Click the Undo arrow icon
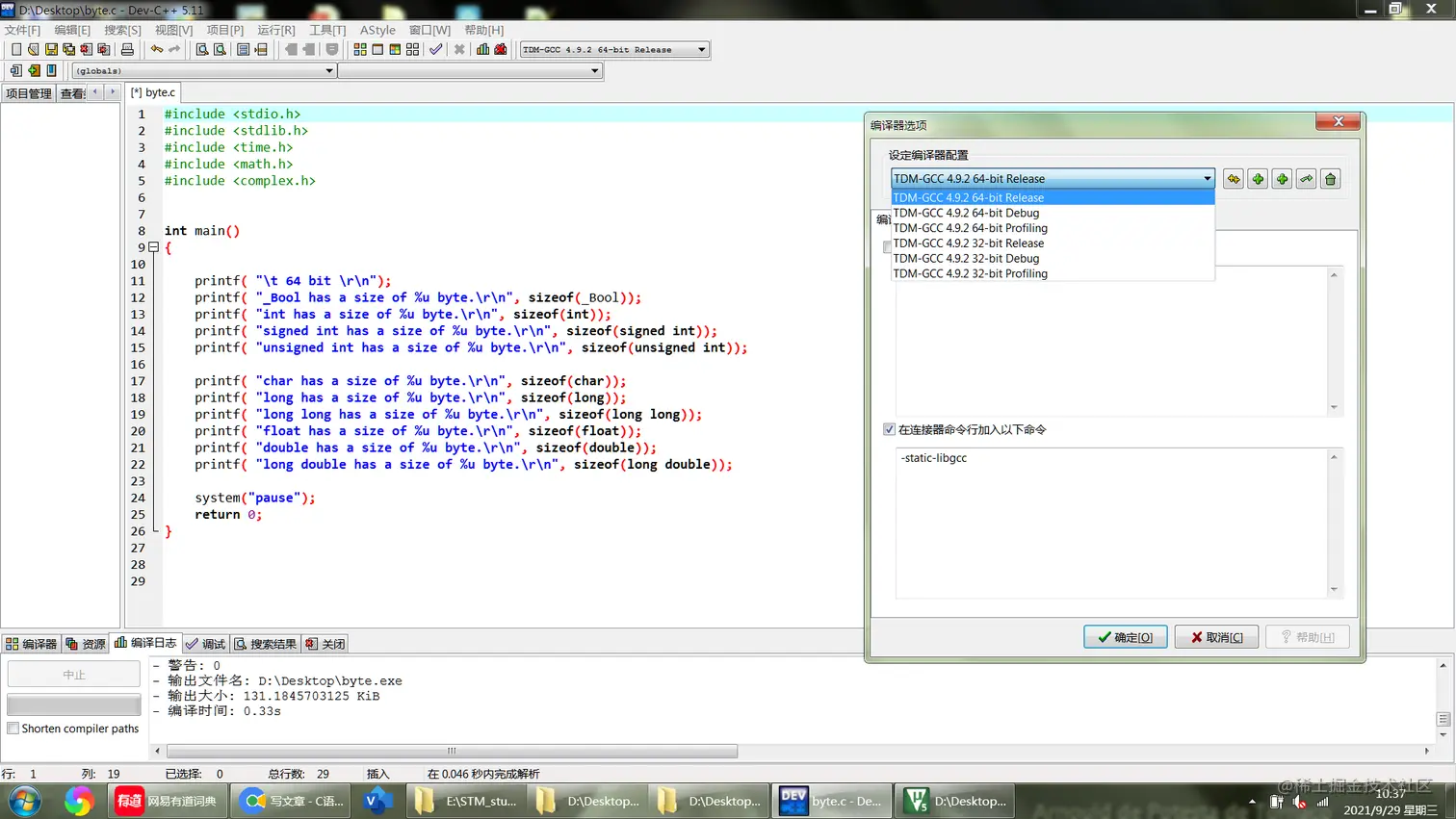This screenshot has width=1456, height=819. [x=156, y=50]
